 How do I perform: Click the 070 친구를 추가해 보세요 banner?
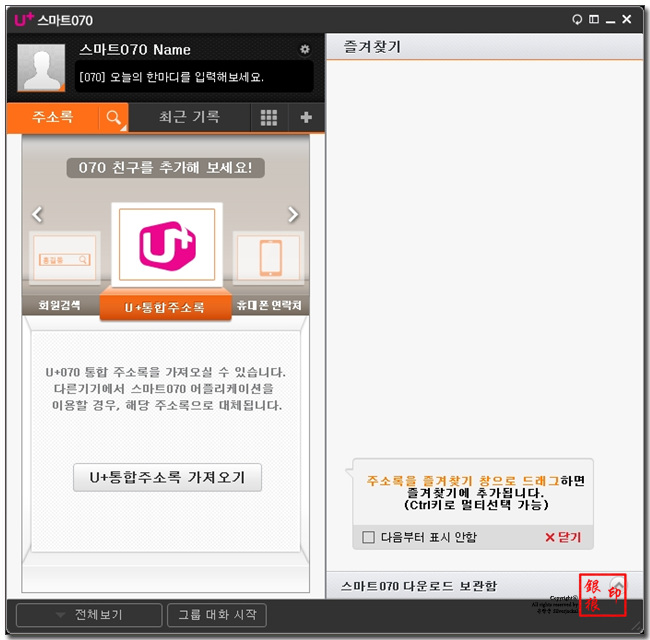point(165,168)
